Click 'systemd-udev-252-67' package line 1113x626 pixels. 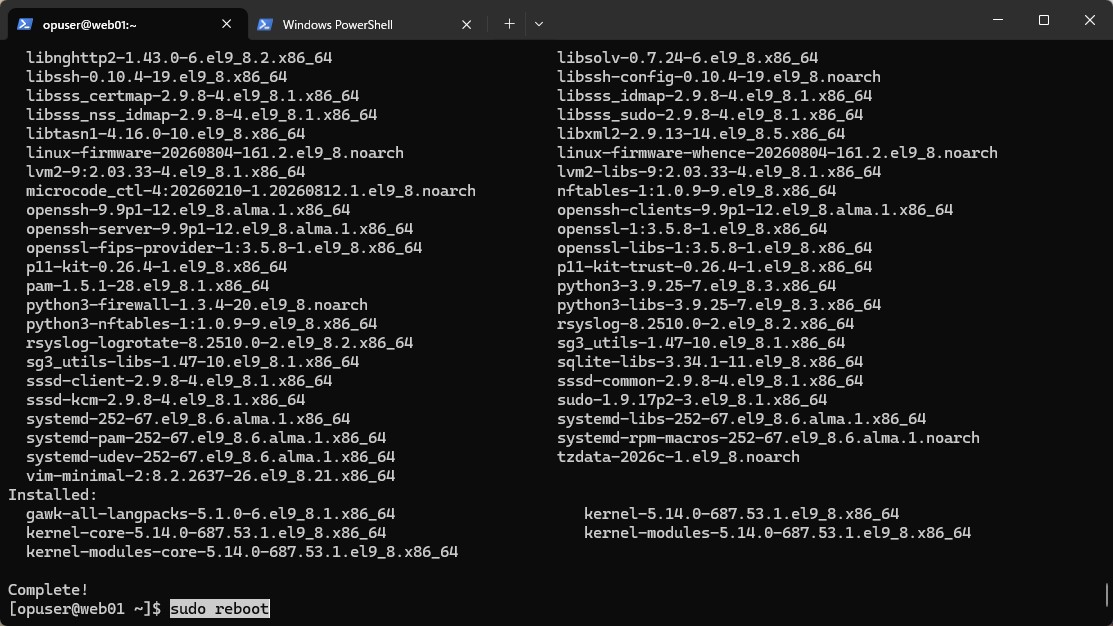211,456
